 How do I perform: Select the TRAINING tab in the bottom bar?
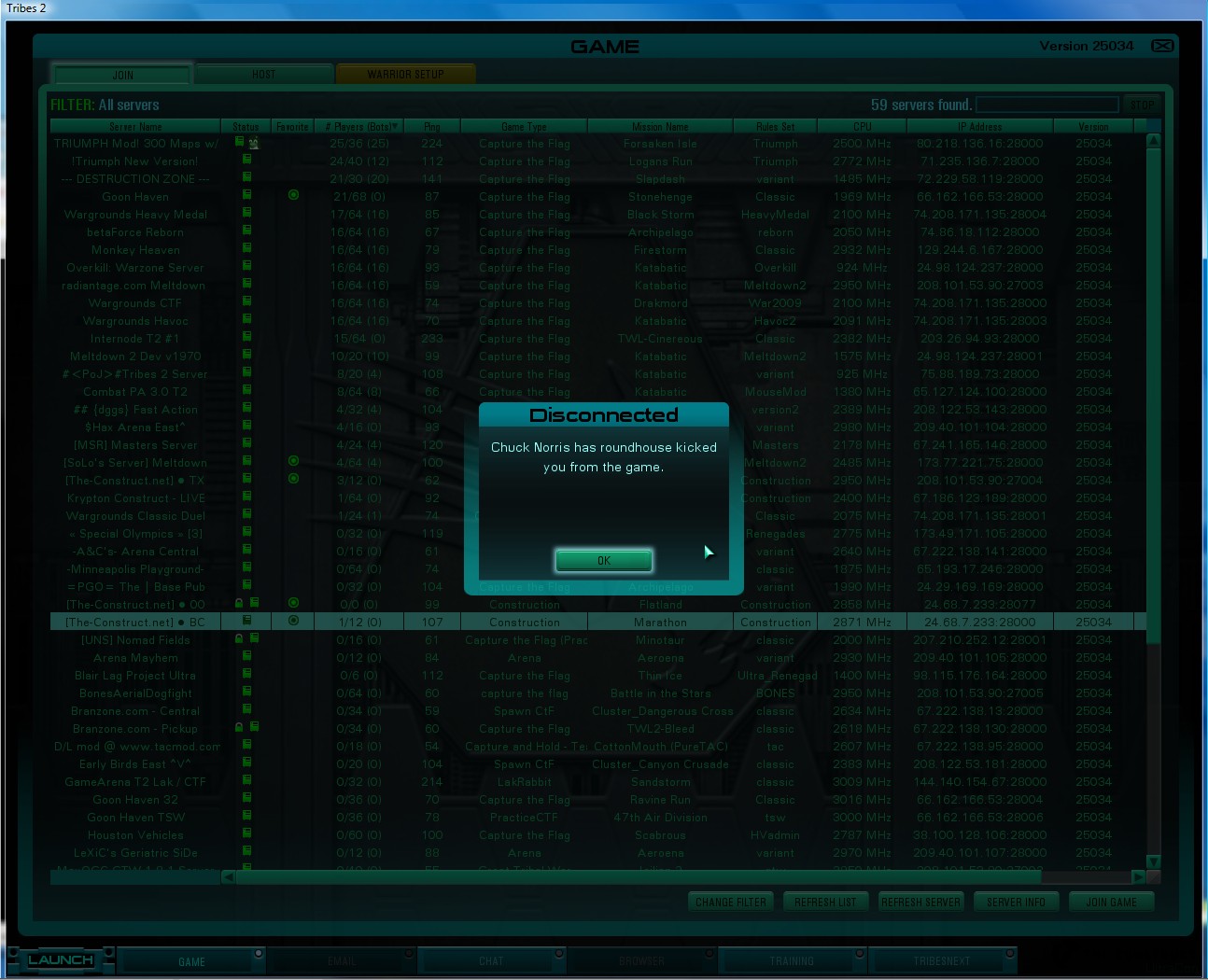click(x=792, y=961)
